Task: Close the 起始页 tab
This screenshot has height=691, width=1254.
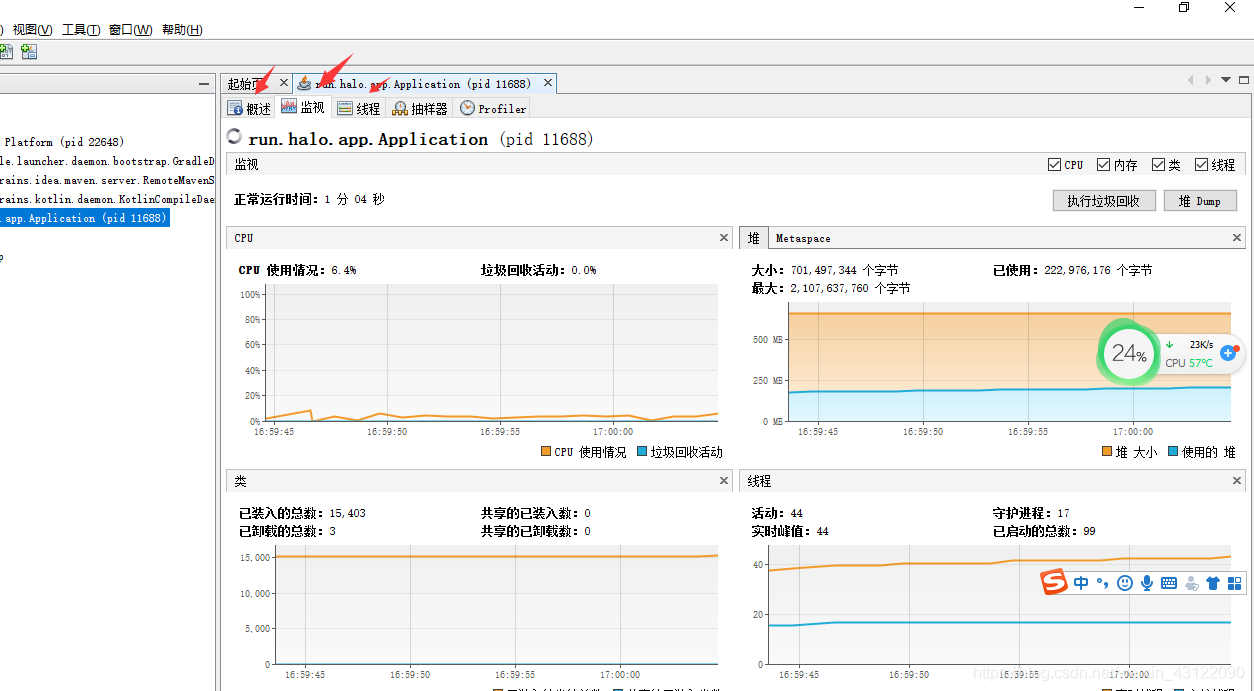Action: [283, 83]
